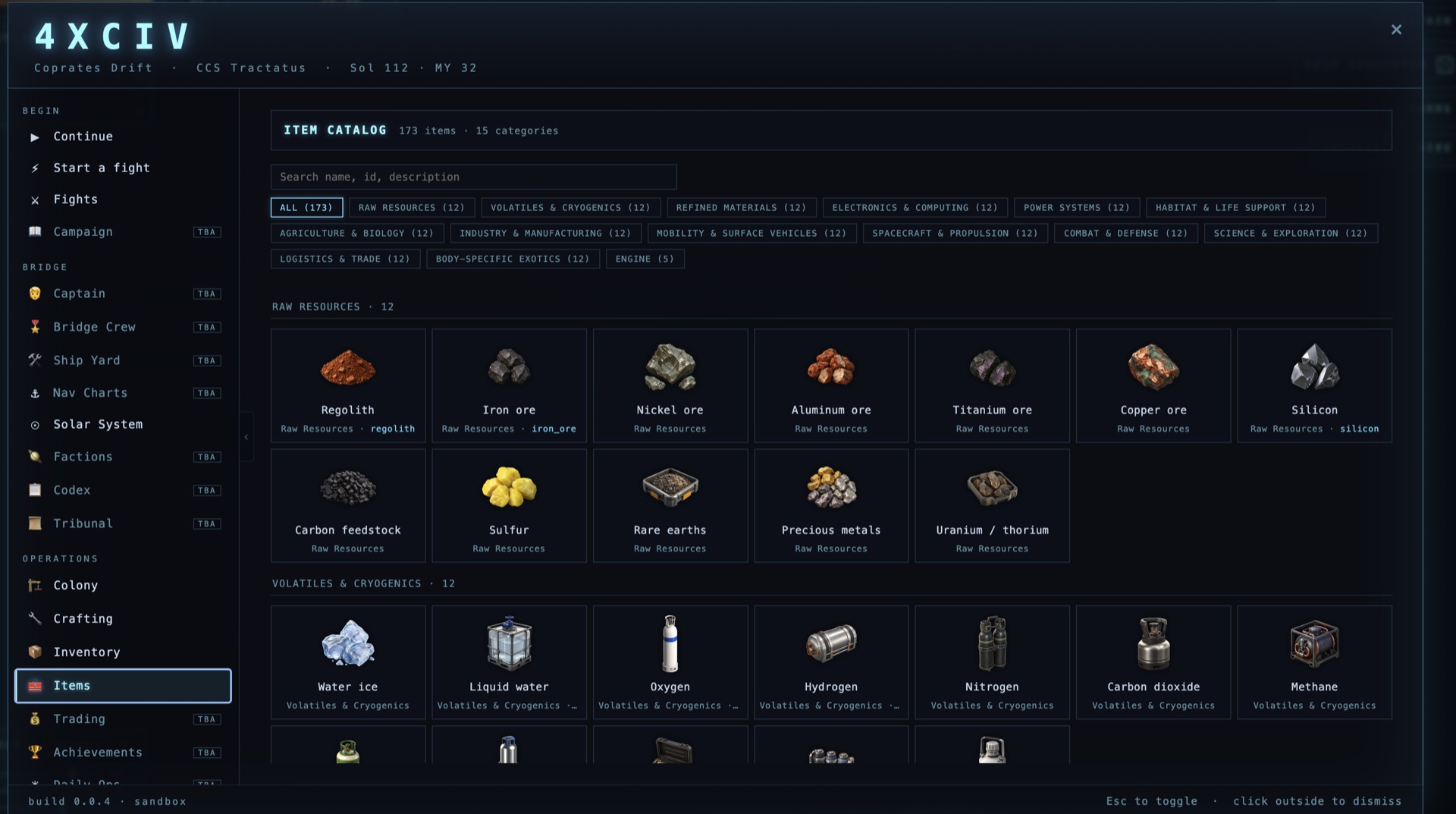Click the Colony flag icon
This screenshot has height=814, width=1456.
click(x=34, y=586)
